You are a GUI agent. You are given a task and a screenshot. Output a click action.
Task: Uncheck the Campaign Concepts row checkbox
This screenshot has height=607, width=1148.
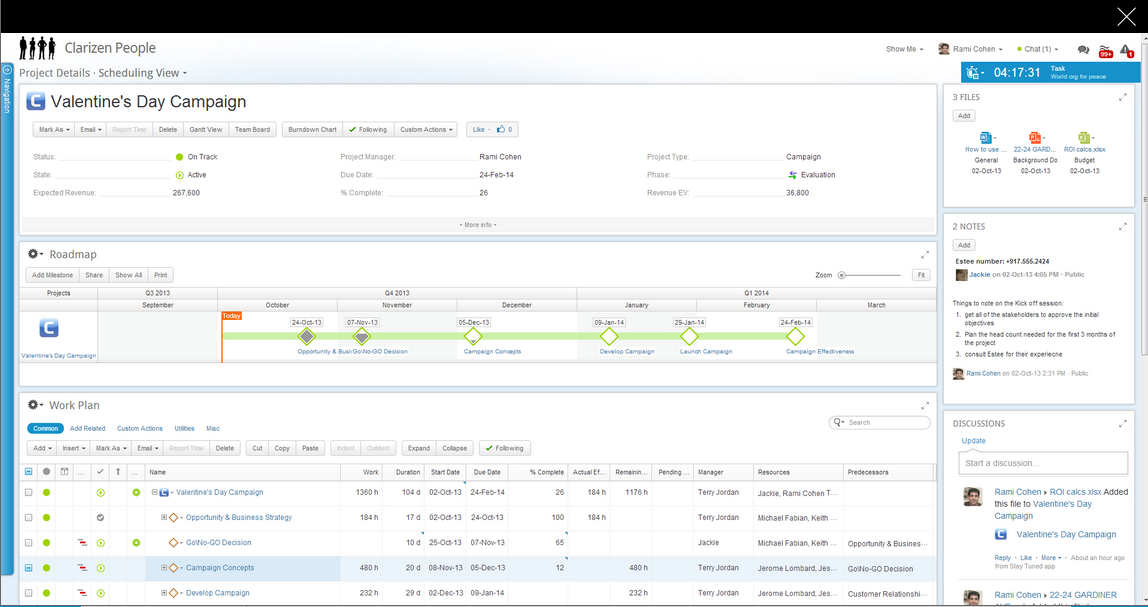pyautogui.click(x=29, y=568)
